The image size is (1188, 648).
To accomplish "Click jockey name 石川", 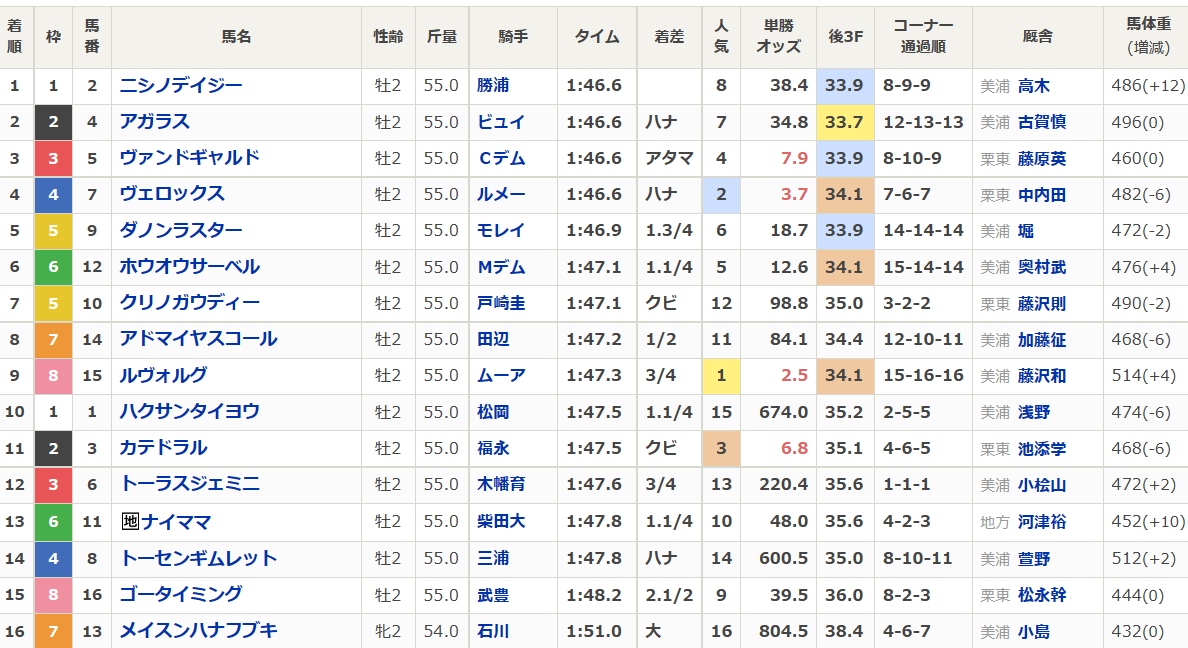I will [x=493, y=631].
